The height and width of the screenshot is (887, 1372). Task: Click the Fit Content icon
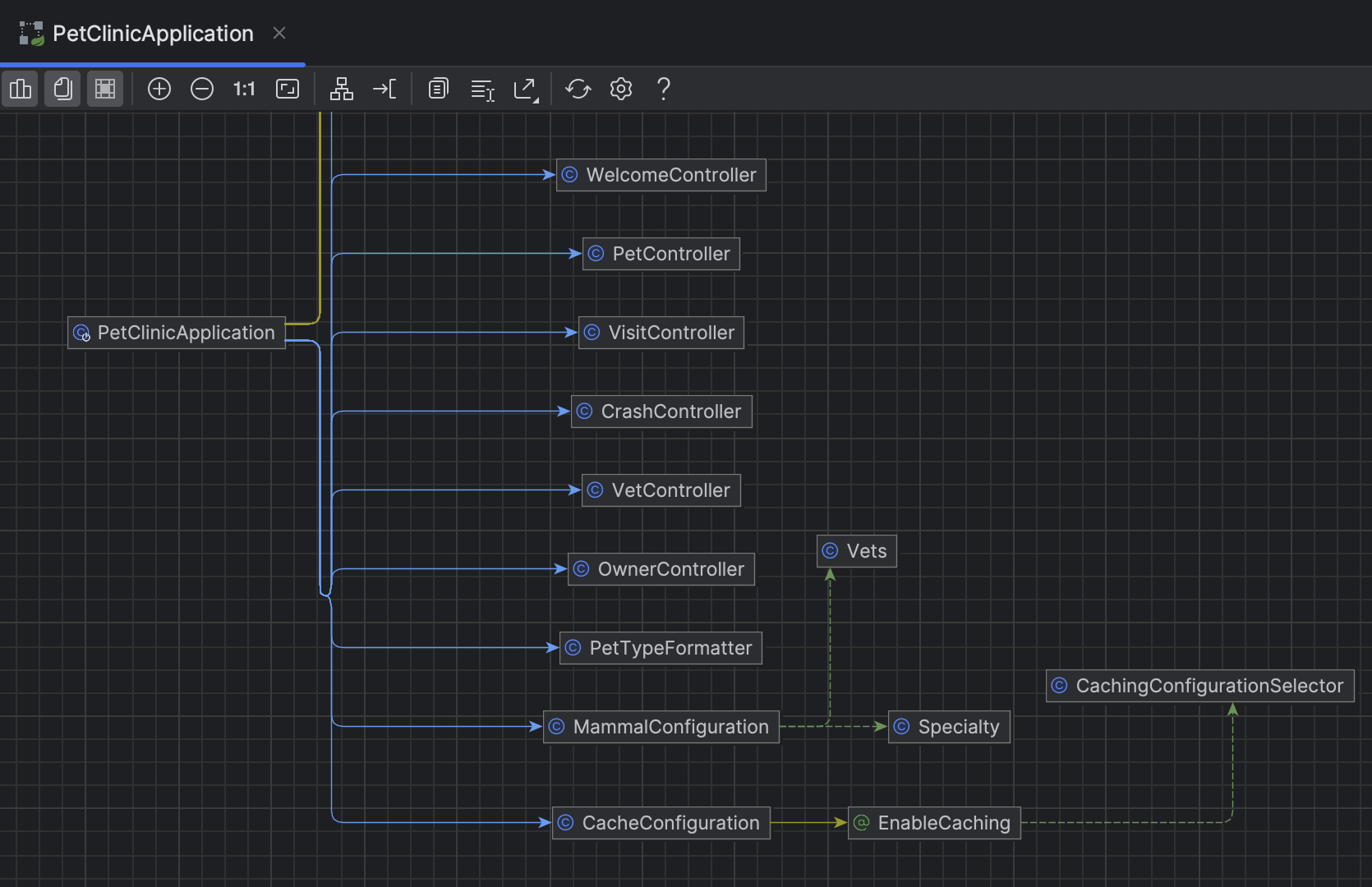(x=287, y=89)
